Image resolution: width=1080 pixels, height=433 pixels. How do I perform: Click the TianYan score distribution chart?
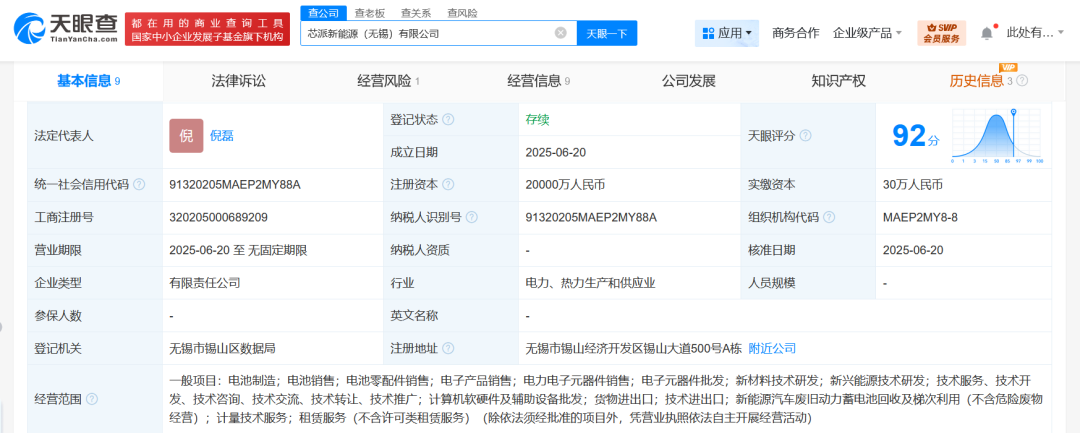pos(997,136)
